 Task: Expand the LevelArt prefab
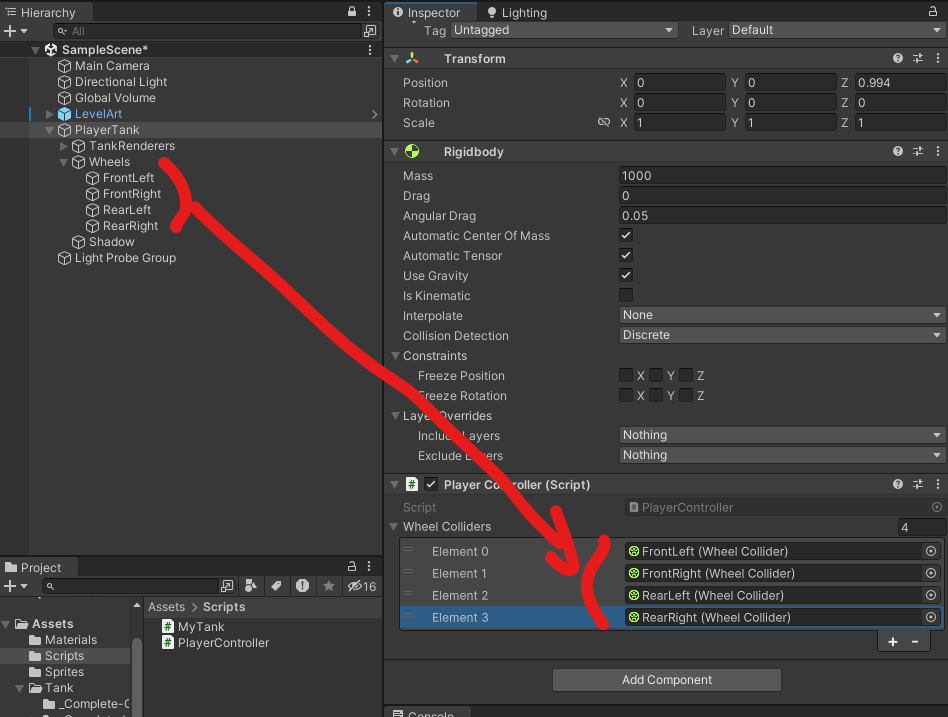coord(50,114)
